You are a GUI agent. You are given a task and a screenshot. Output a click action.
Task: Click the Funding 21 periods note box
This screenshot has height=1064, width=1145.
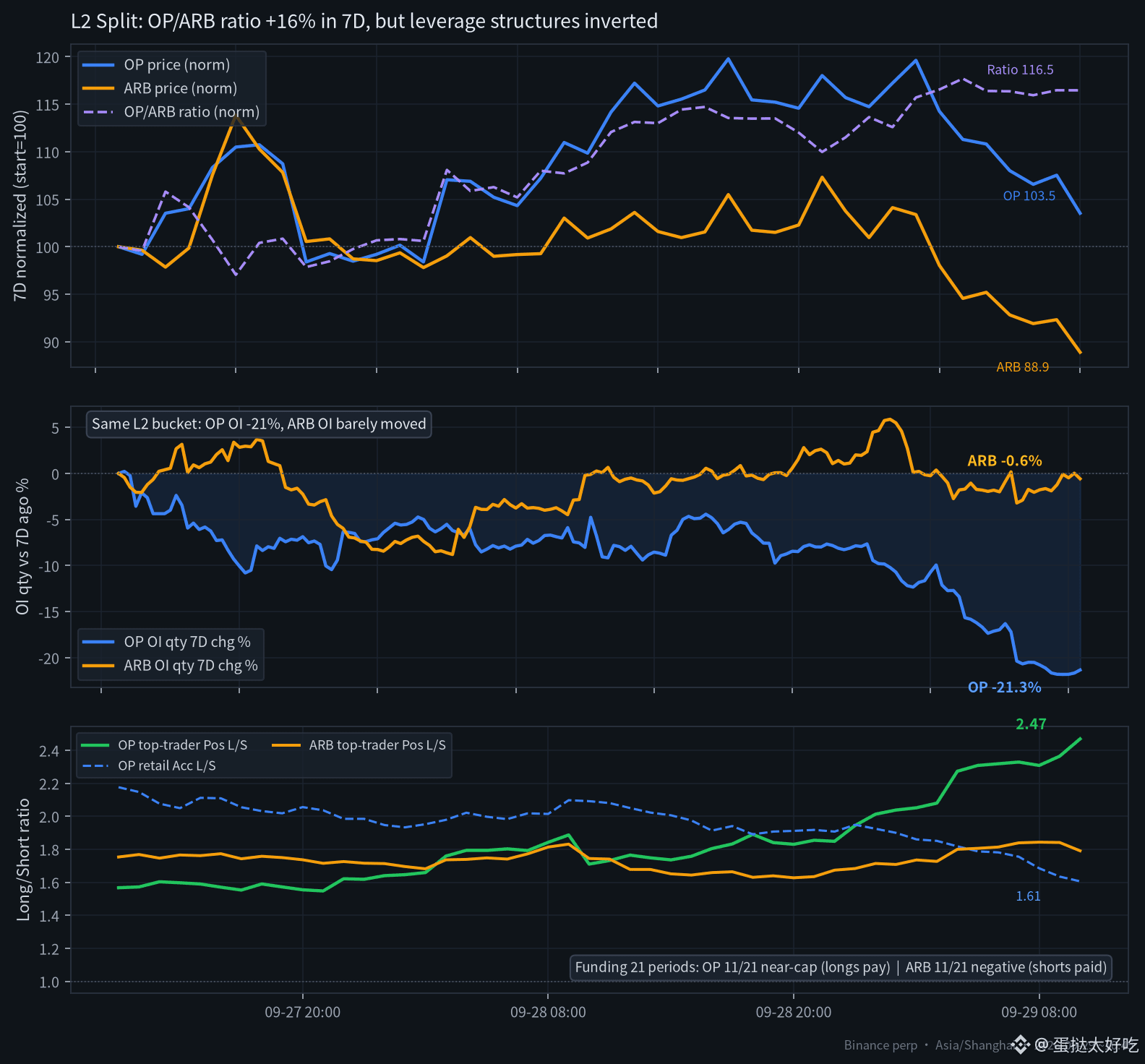coord(841,967)
